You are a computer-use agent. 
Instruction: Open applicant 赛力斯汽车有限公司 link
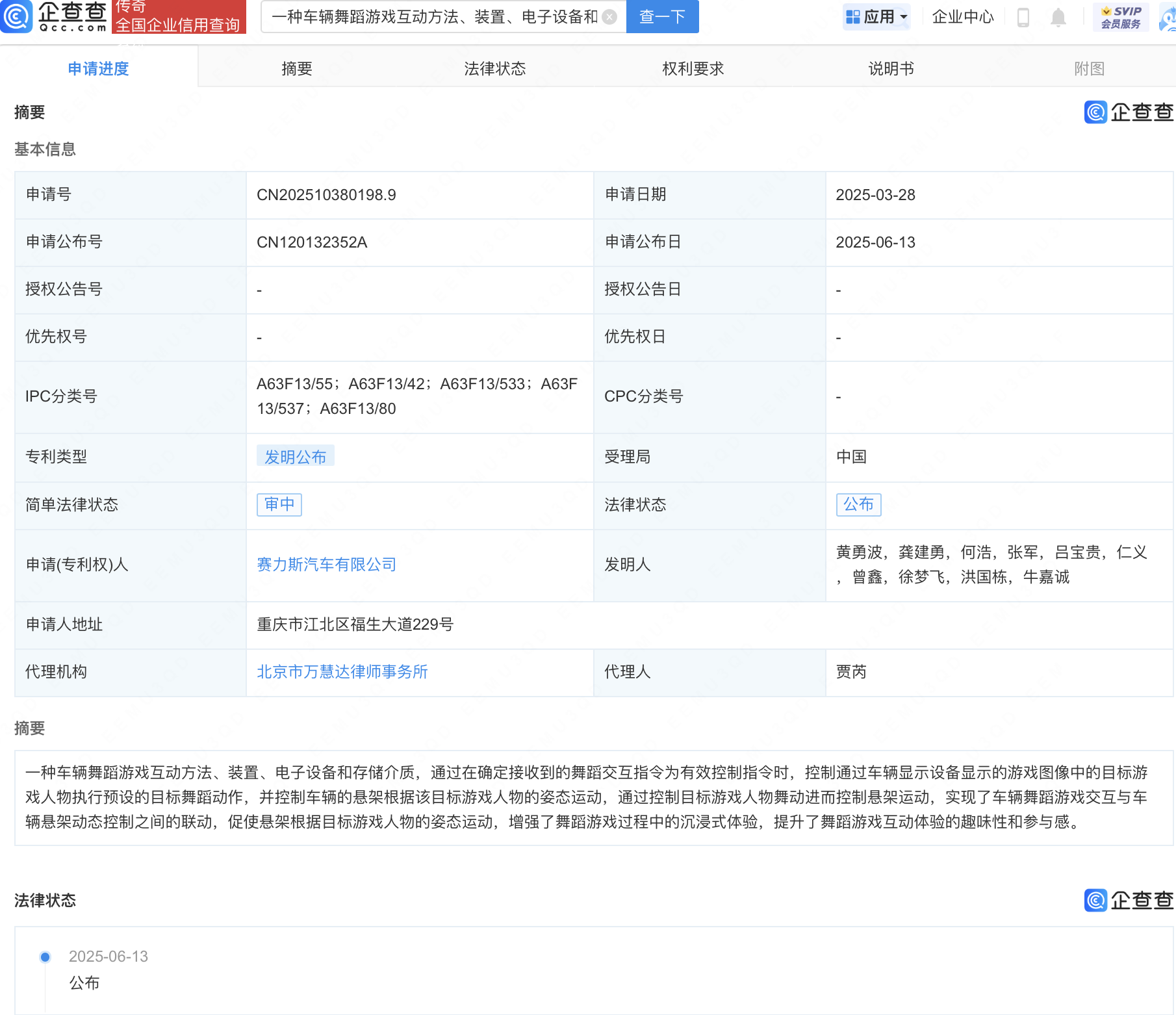tap(326, 565)
